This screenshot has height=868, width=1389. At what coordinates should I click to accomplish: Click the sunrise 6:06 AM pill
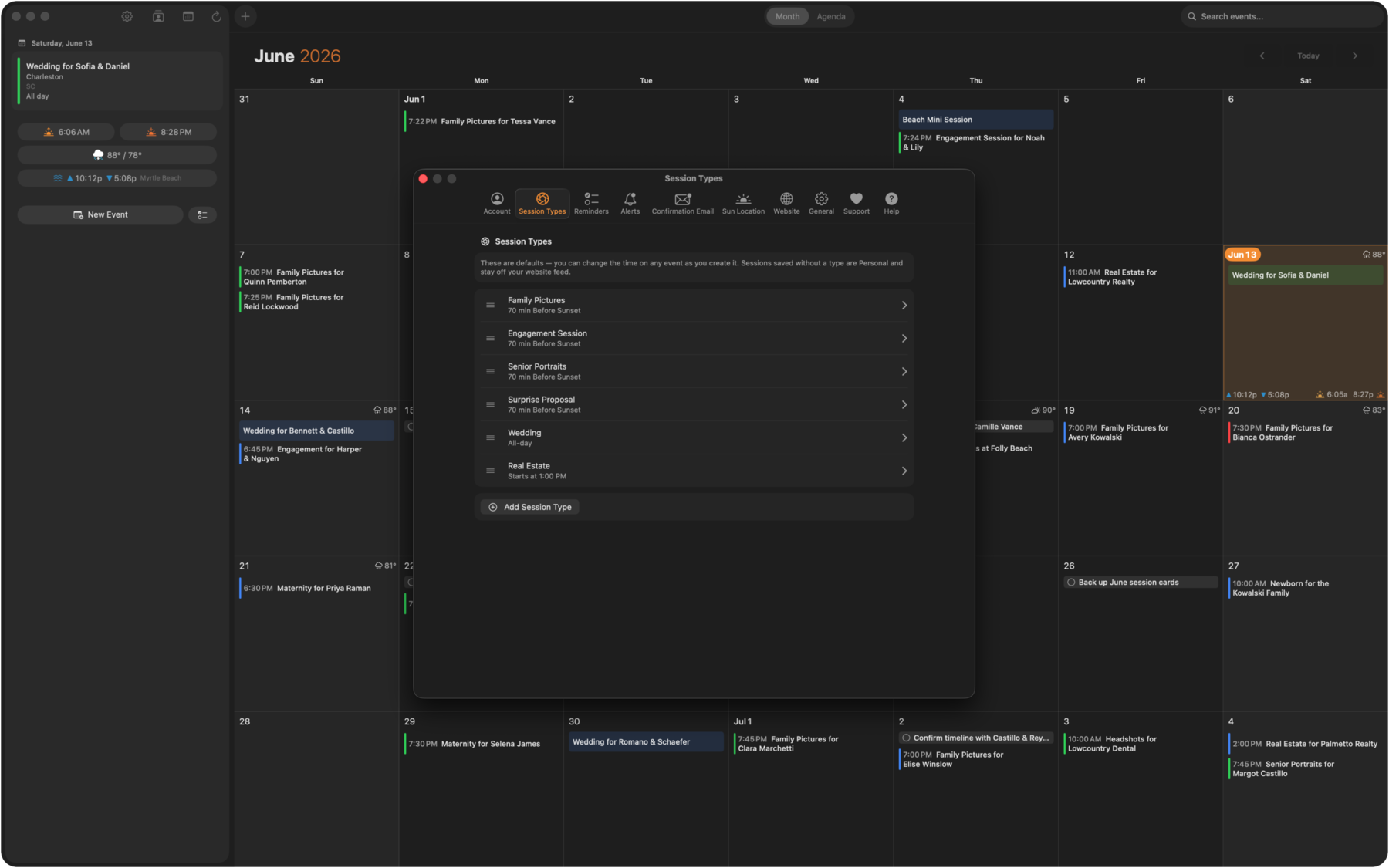tap(66, 132)
